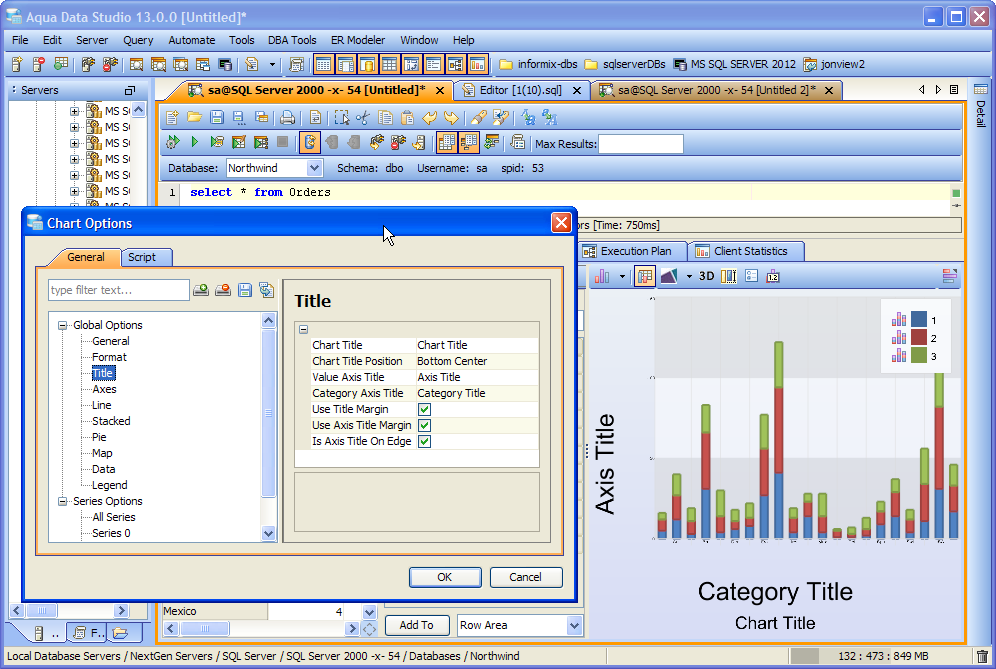Click the Open folder icon in the query toolbar
996x669 pixels.
pyautogui.click(x=194, y=117)
